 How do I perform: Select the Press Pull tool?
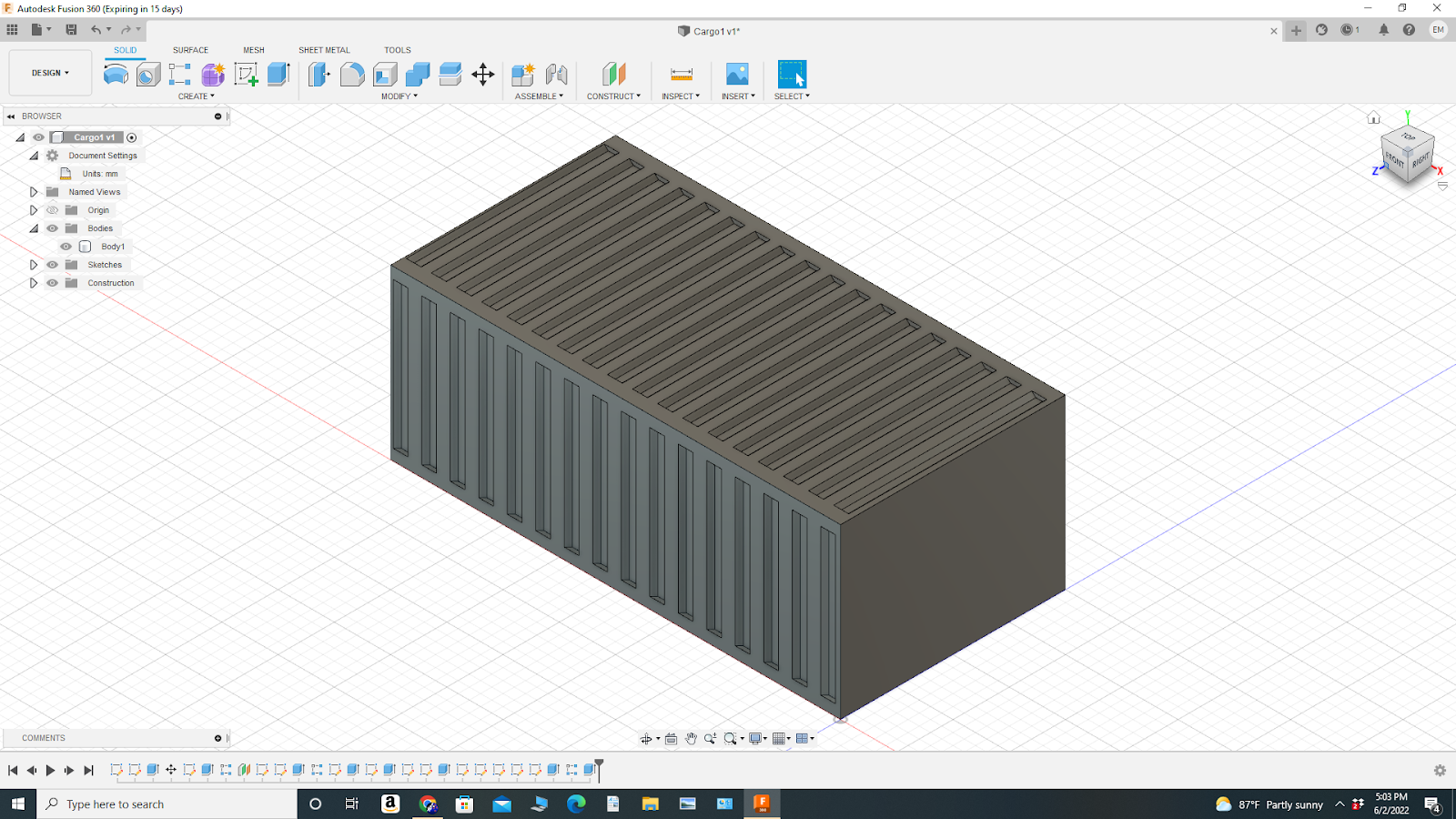[x=318, y=74]
